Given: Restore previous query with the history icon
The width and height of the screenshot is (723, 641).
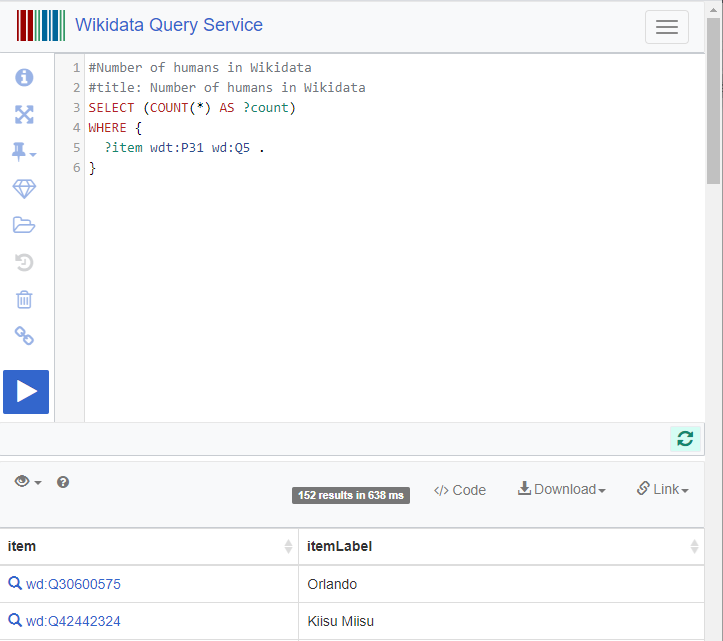Looking at the screenshot, I should point(24,262).
